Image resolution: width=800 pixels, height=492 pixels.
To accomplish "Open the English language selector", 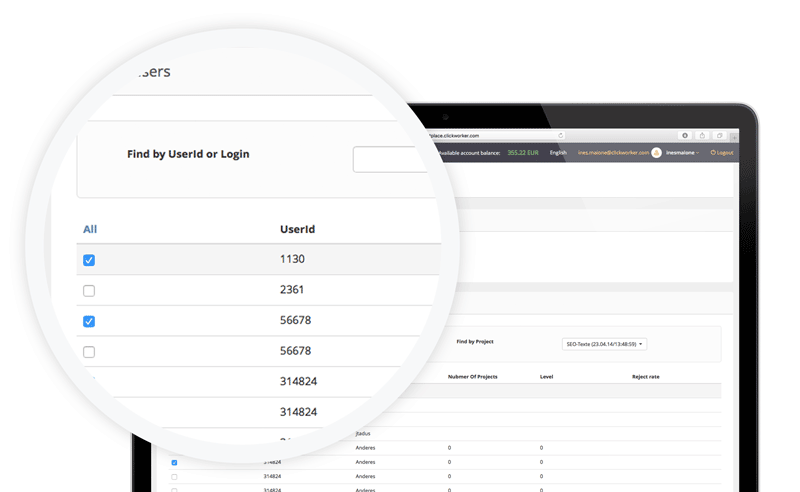I will pyautogui.click(x=558, y=153).
